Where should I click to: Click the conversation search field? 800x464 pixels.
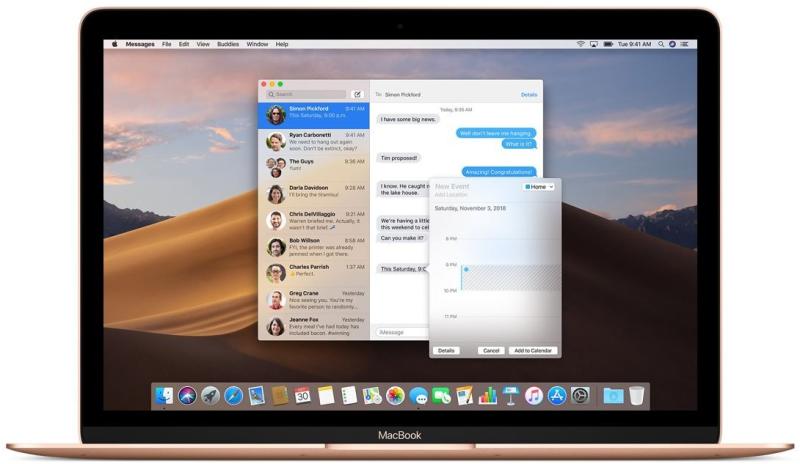coord(306,94)
